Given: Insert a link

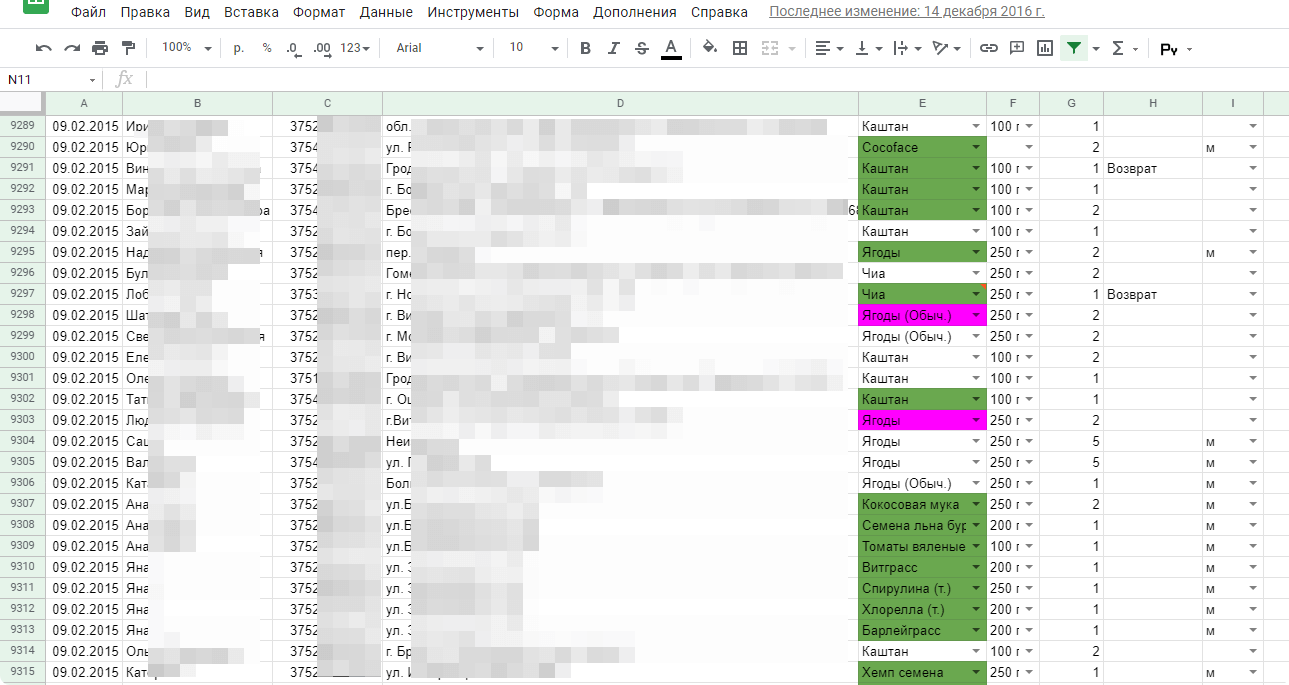Looking at the screenshot, I should [x=988, y=47].
